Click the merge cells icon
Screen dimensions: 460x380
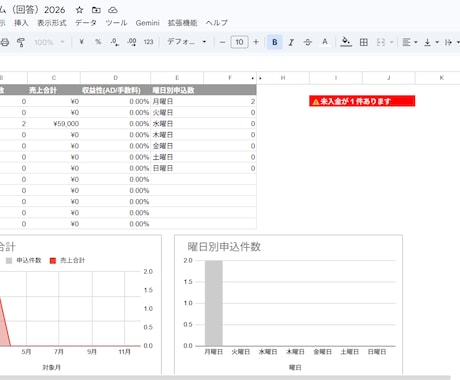tap(381, 42)
